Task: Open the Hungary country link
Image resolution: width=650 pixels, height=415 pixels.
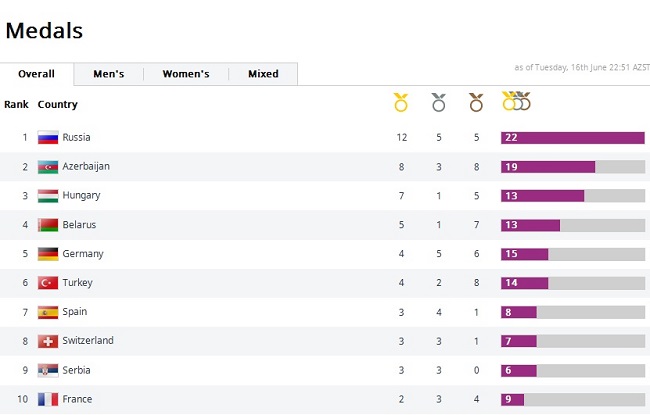Action: (81, 196)
